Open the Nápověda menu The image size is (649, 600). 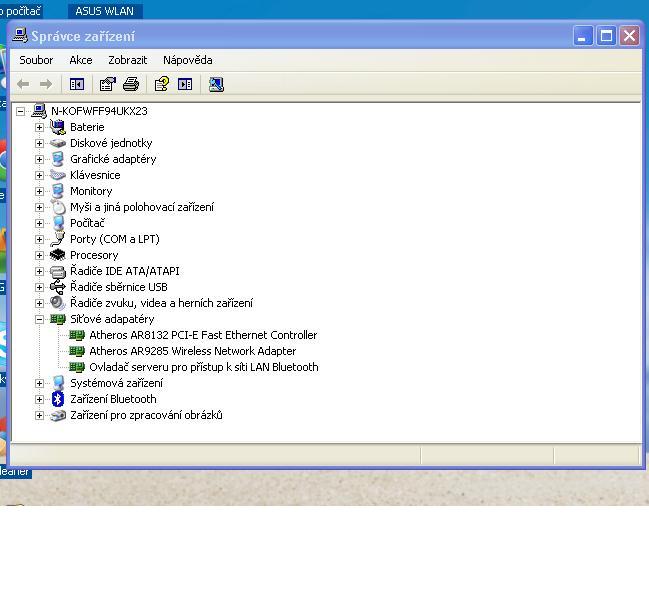pos(187,60)
